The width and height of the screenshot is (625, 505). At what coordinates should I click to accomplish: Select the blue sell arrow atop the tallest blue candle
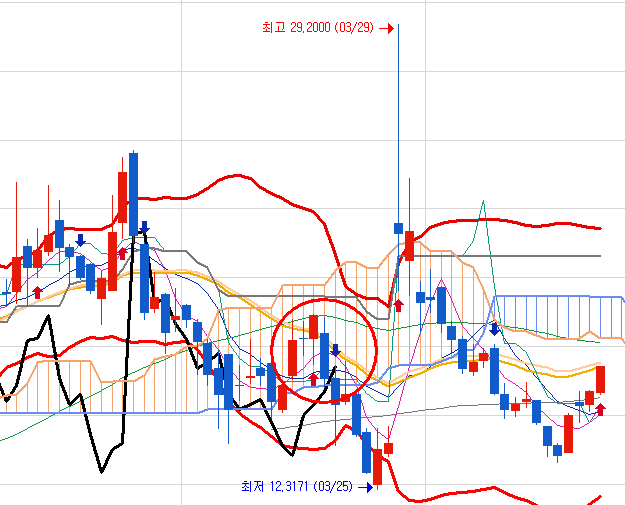click(144, 227)
